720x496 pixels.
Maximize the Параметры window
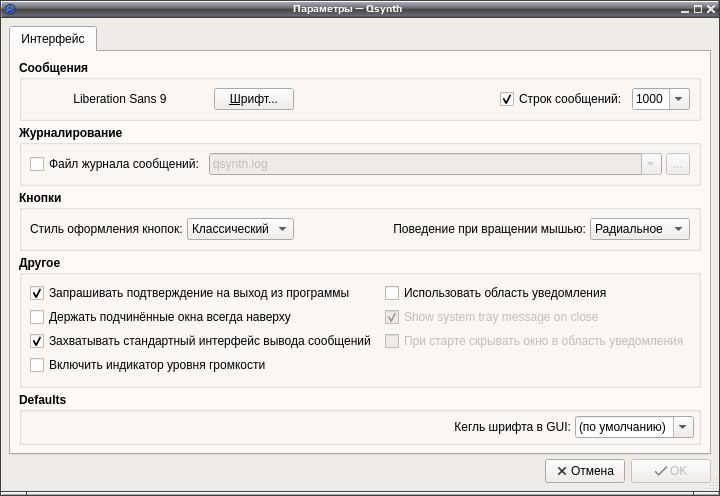pyautogui.click(x=698, y=9)
